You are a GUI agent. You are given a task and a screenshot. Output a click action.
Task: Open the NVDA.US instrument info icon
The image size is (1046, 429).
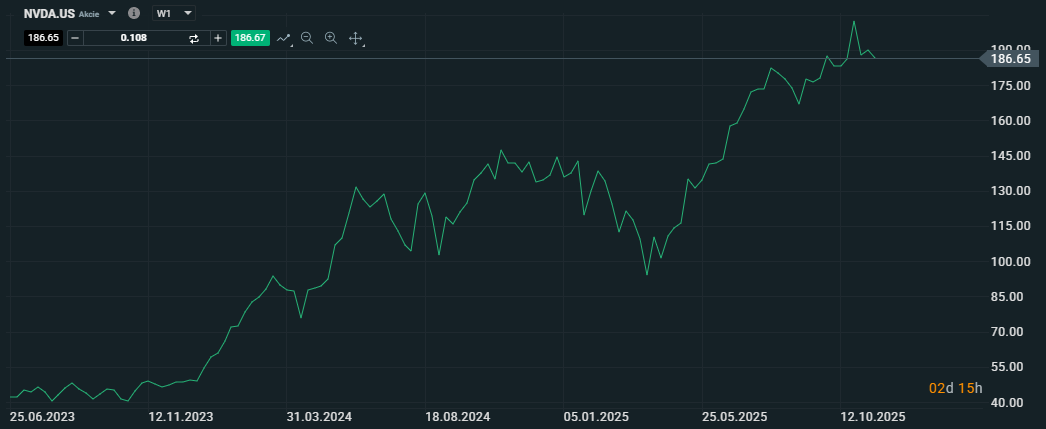point(134,14)
